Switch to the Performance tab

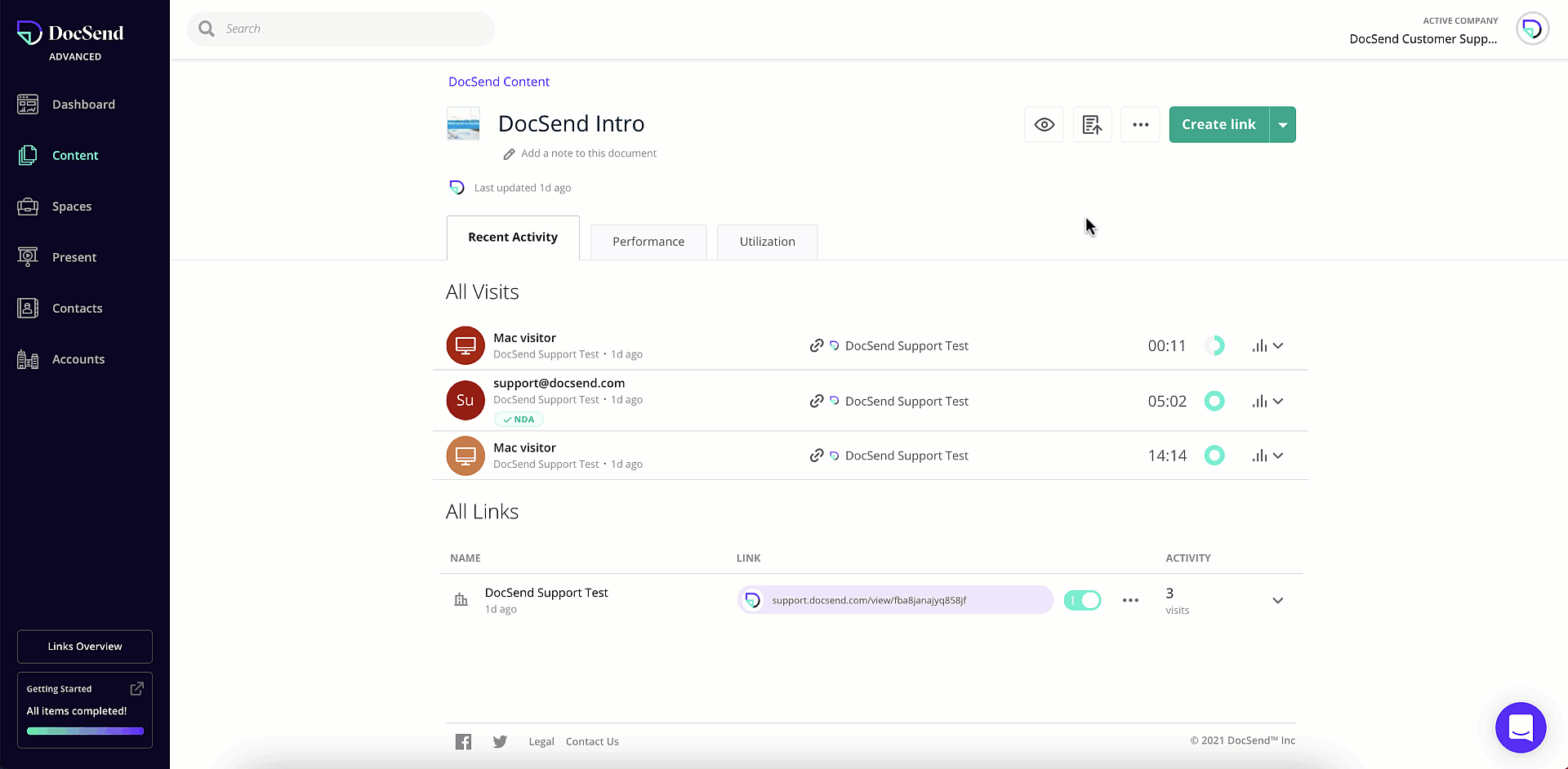coord(648,242)
